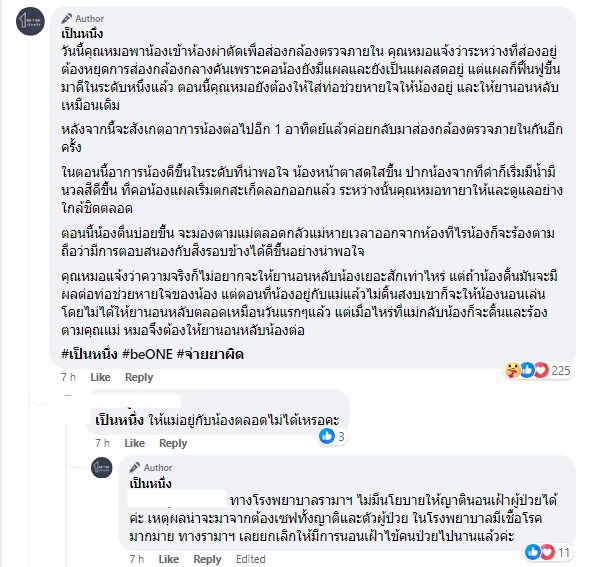The image size is (606, 567).
Task: Reply to the nested author reply
Action: [207, 559]
